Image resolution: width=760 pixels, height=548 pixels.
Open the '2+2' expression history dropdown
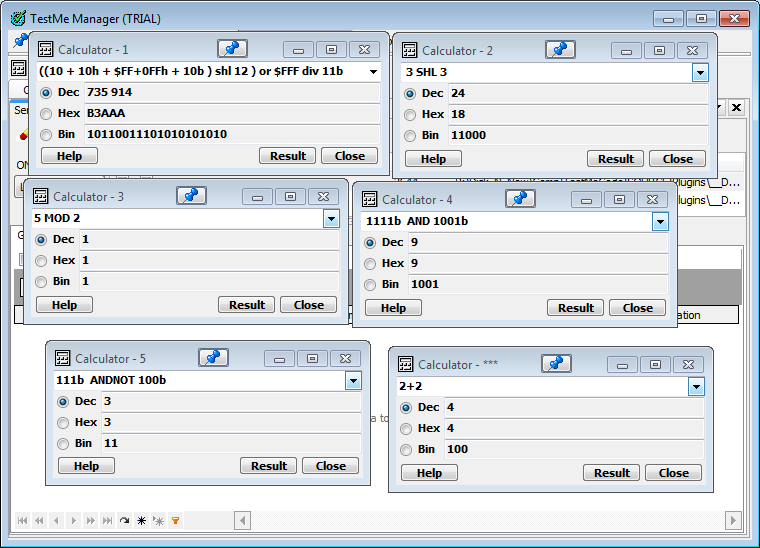pos(696,387)
